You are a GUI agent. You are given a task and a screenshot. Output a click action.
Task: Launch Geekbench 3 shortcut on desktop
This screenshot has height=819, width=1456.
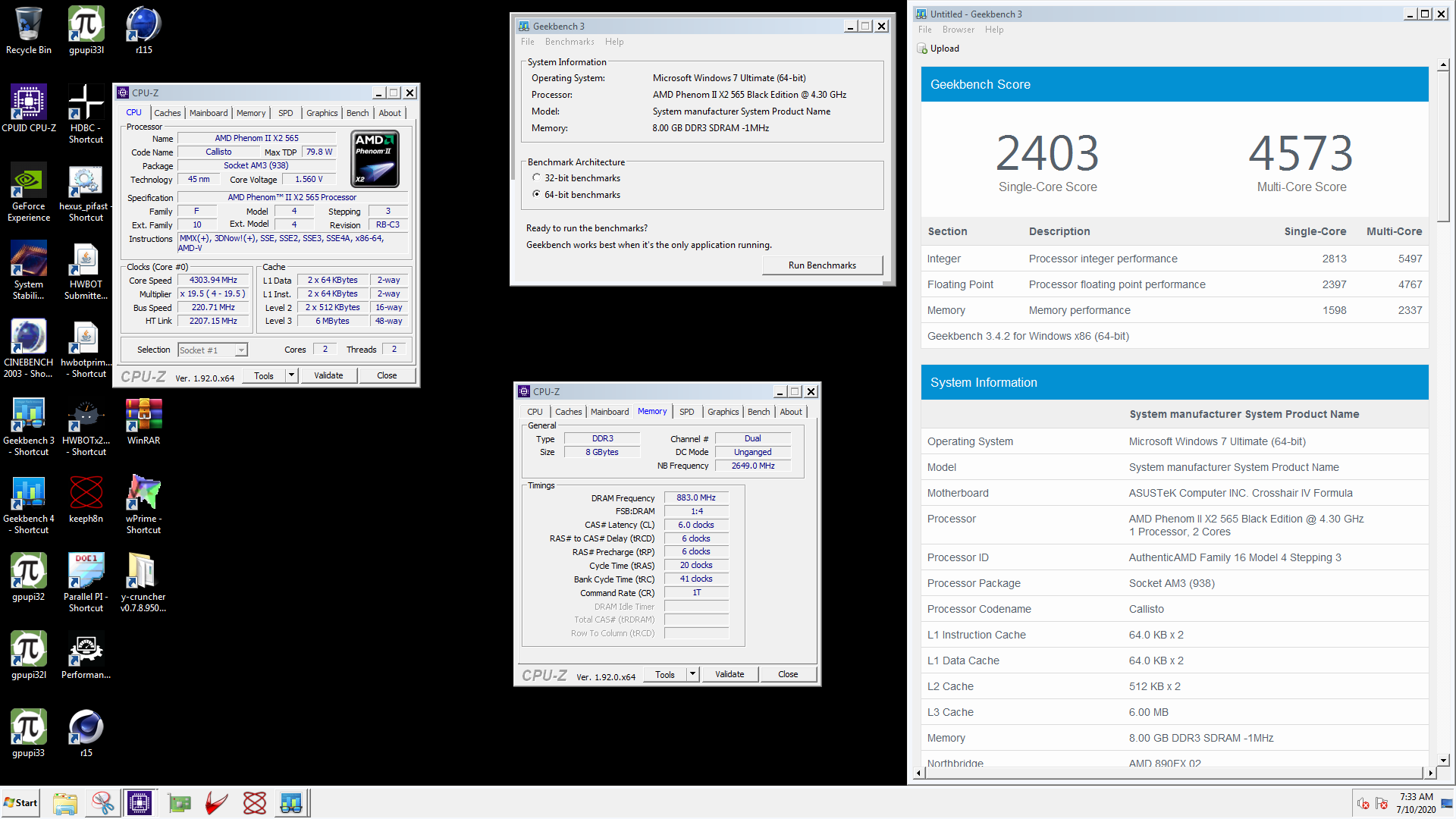(29, 426)
